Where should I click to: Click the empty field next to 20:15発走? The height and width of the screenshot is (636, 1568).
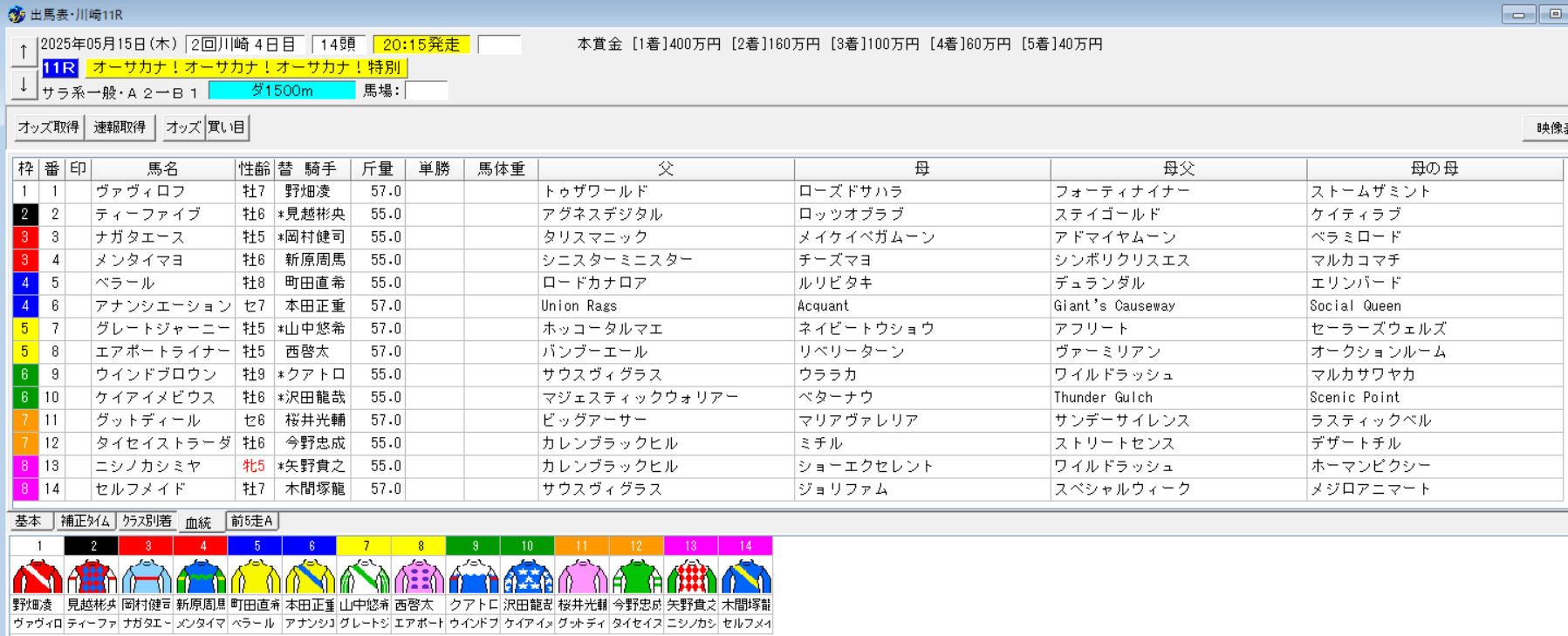(500, 44)
